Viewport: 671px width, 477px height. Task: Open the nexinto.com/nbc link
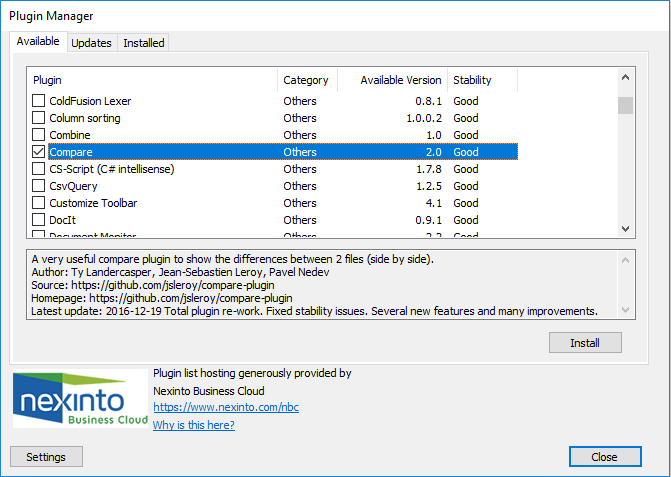pos(226,407)
